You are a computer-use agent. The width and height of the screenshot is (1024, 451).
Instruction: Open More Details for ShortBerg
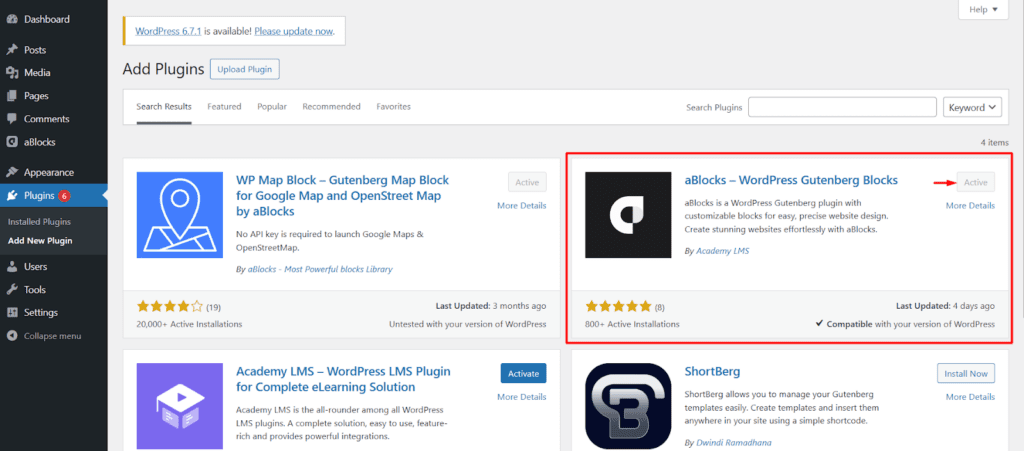pos(970,397)
